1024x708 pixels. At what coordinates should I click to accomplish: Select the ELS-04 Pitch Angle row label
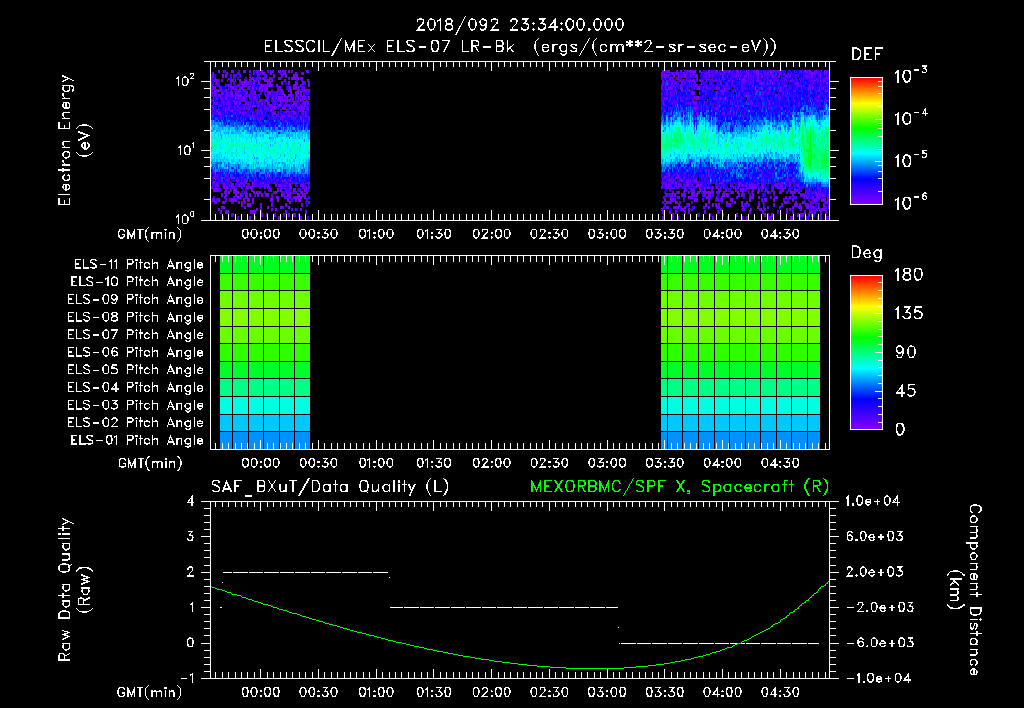coord(136,387)
